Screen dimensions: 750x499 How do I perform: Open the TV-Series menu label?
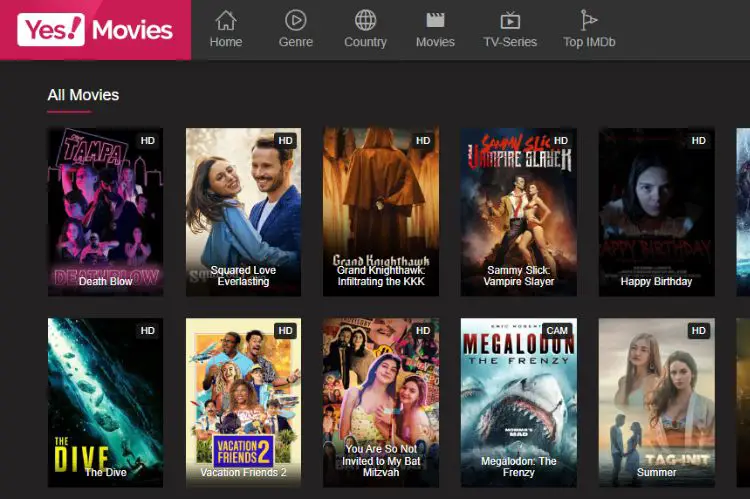510,42
